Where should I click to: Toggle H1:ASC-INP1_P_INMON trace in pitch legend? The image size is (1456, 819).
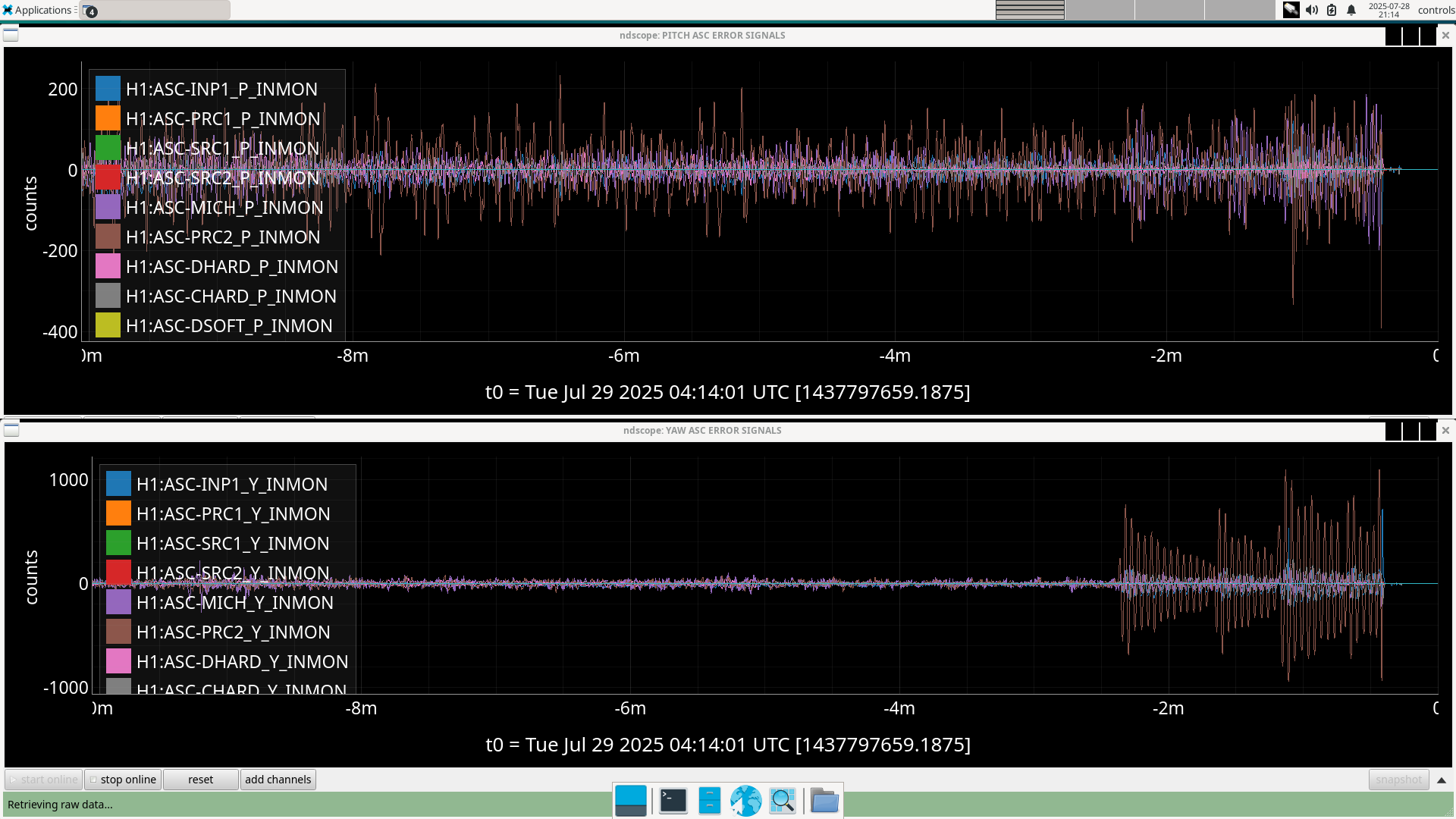tap(221, 89)
